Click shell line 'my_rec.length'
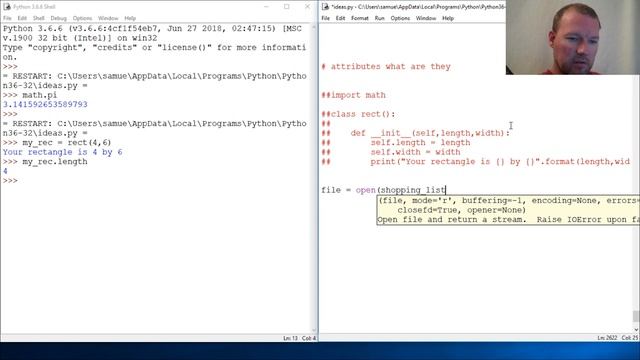 coord(55,162)
